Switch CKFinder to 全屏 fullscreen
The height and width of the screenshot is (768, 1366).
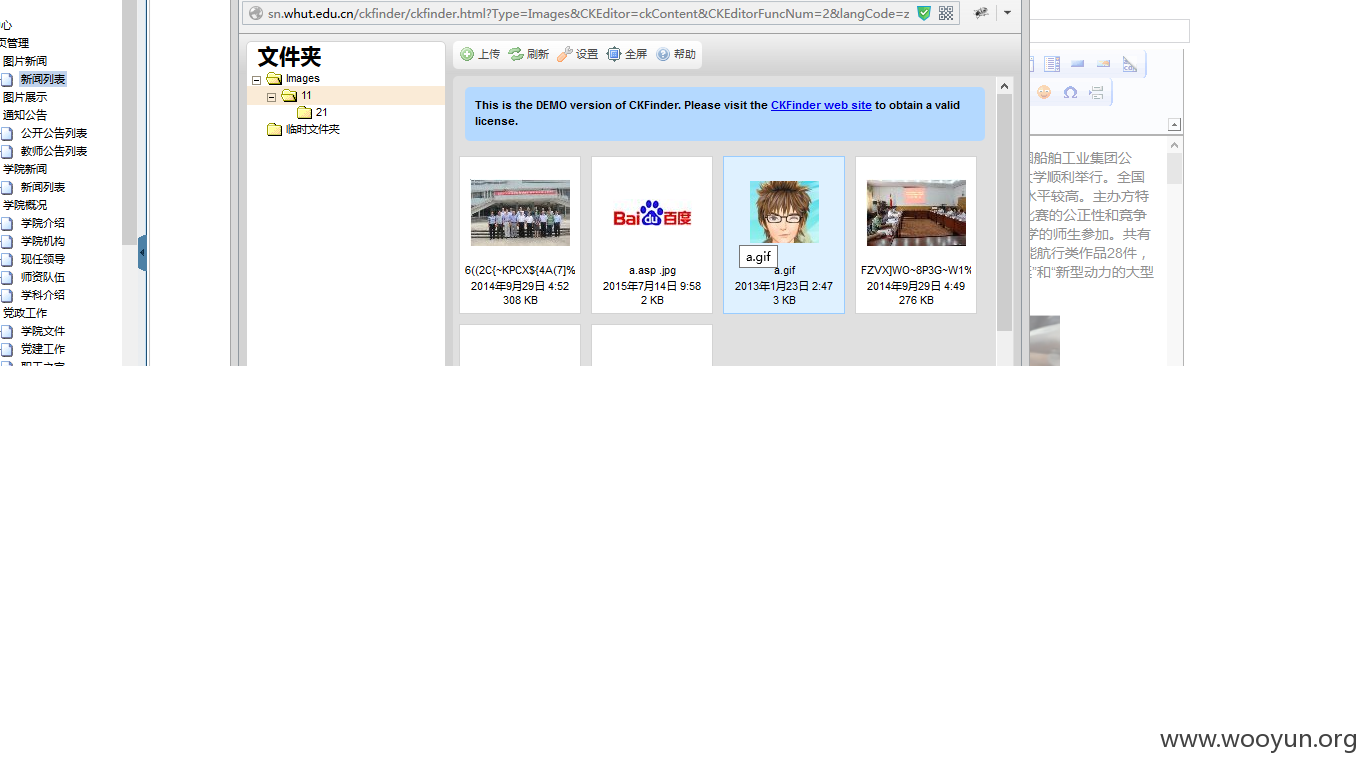[x=627, y=55]
